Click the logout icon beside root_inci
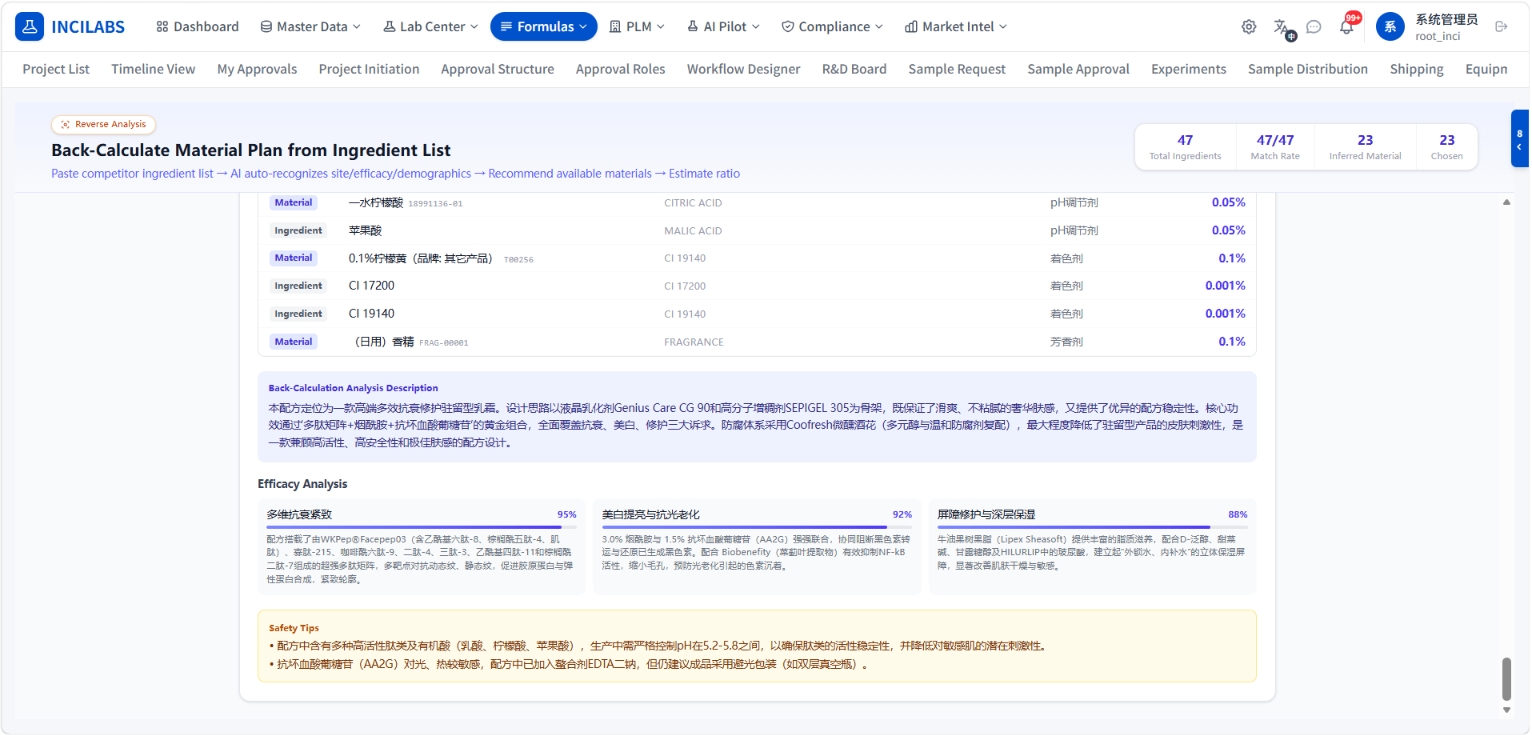Viewport: 1532px width, 735px height. (x=1501, y=27)
